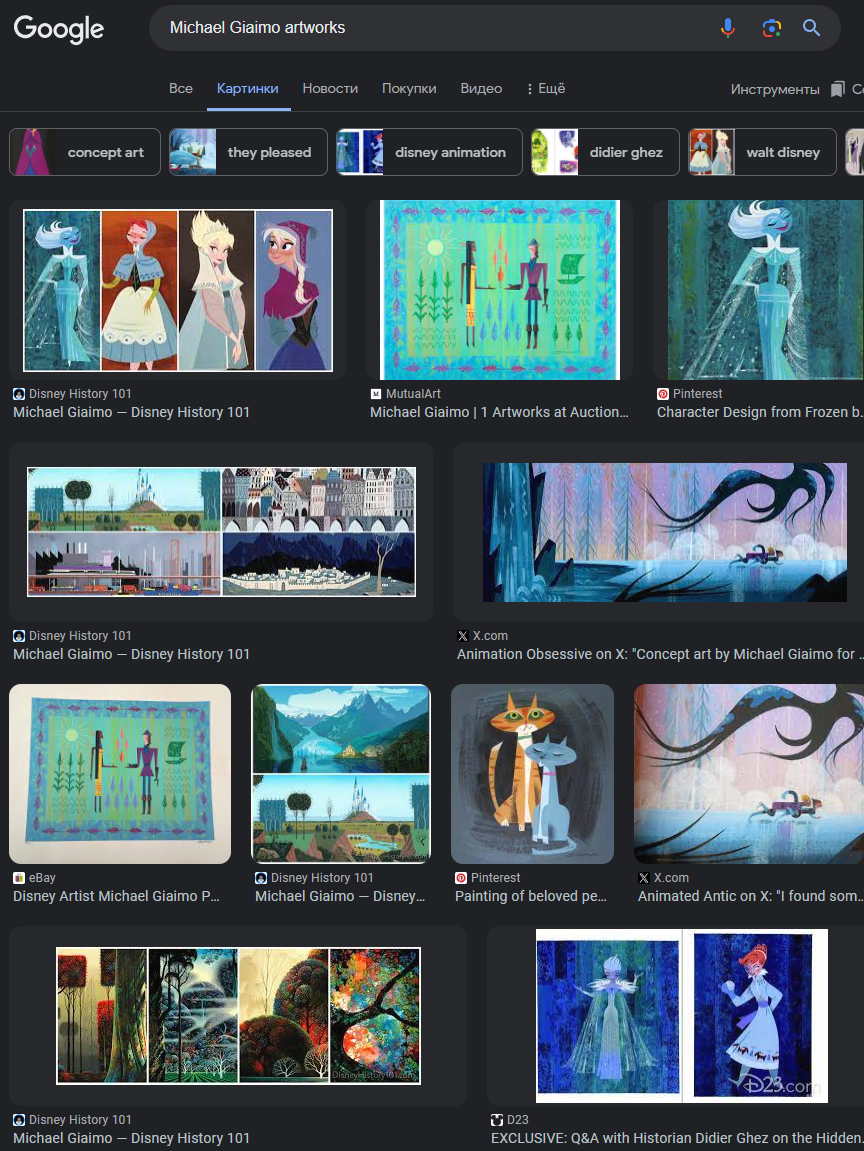Click the three-dot icon beside Ещё
864x1151 pixels.
(x=529, y=89)
